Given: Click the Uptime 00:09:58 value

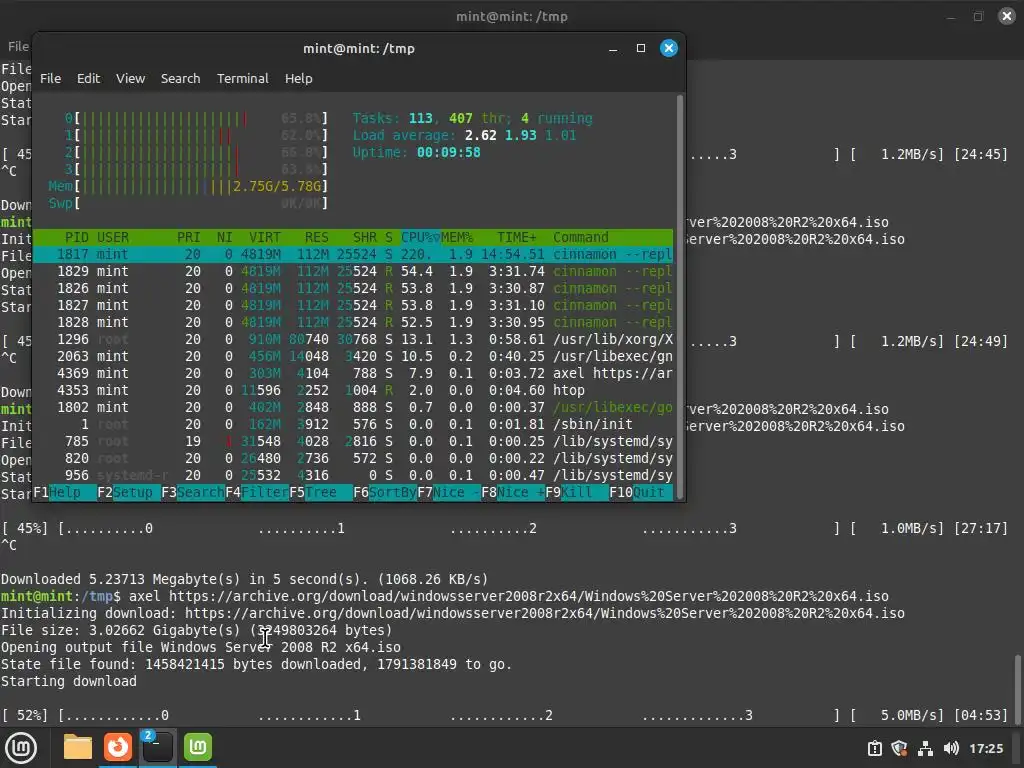Looking at the screenshot, I should click(449, 152).
